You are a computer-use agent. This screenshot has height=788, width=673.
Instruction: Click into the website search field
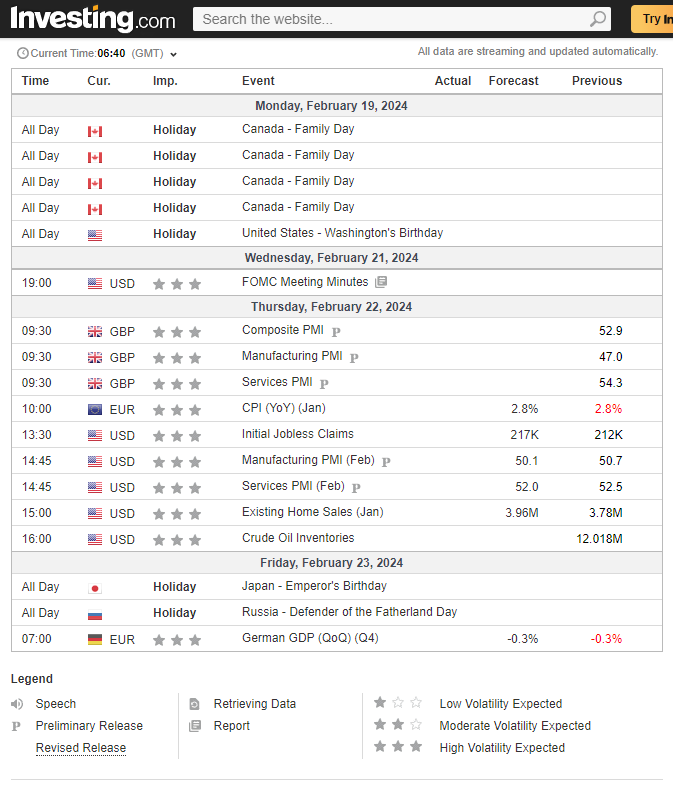pos(390,19)
